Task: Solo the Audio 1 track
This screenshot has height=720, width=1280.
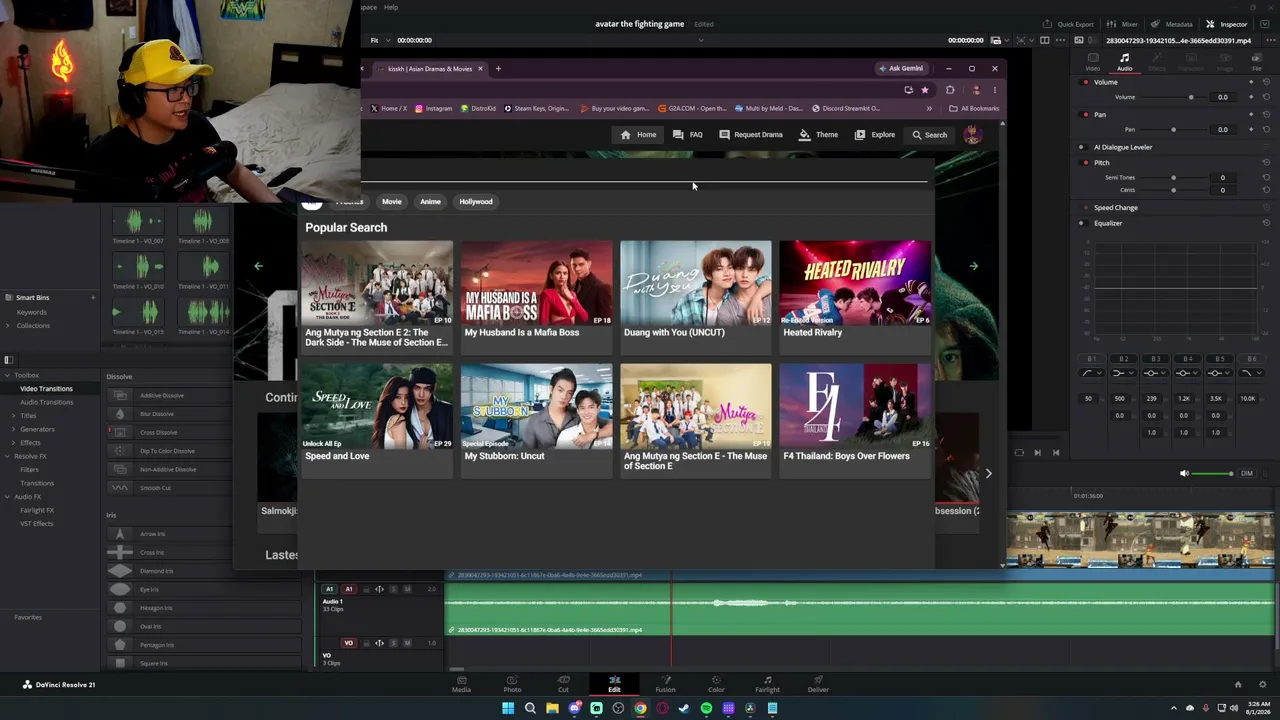Action: (393, 589)
